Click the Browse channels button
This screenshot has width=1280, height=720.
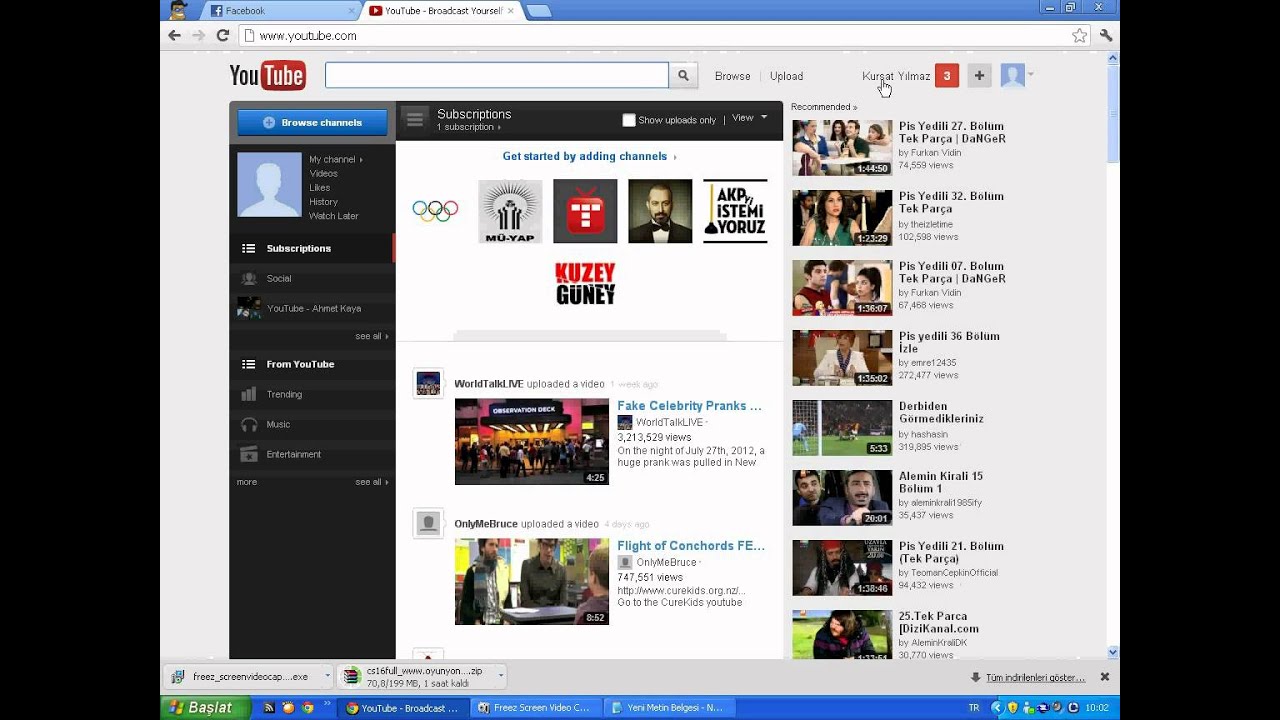[x=312, y=122]
